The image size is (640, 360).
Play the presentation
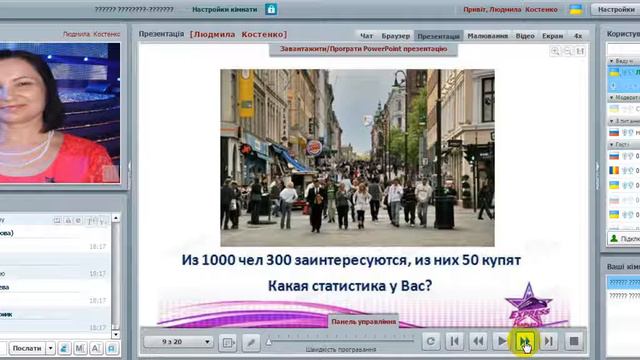pyautogui.click(x=502, y=341)
